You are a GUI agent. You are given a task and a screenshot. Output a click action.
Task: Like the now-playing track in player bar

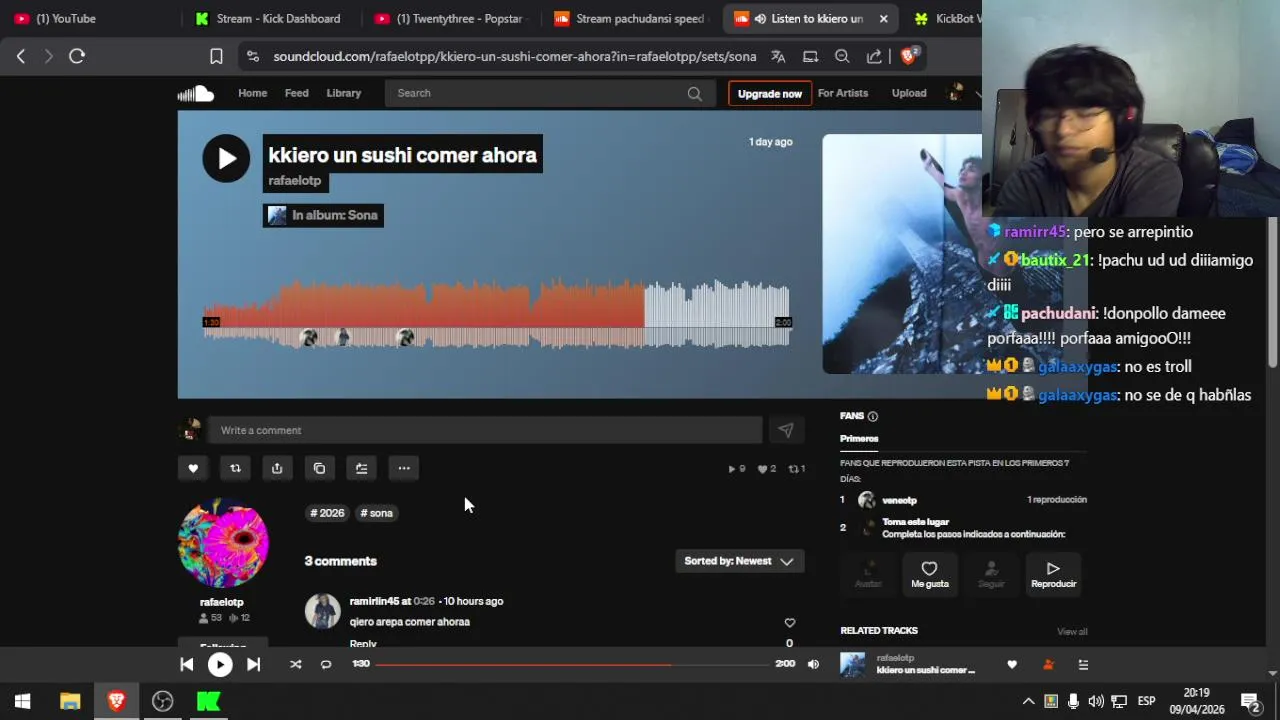(1012, 664)
